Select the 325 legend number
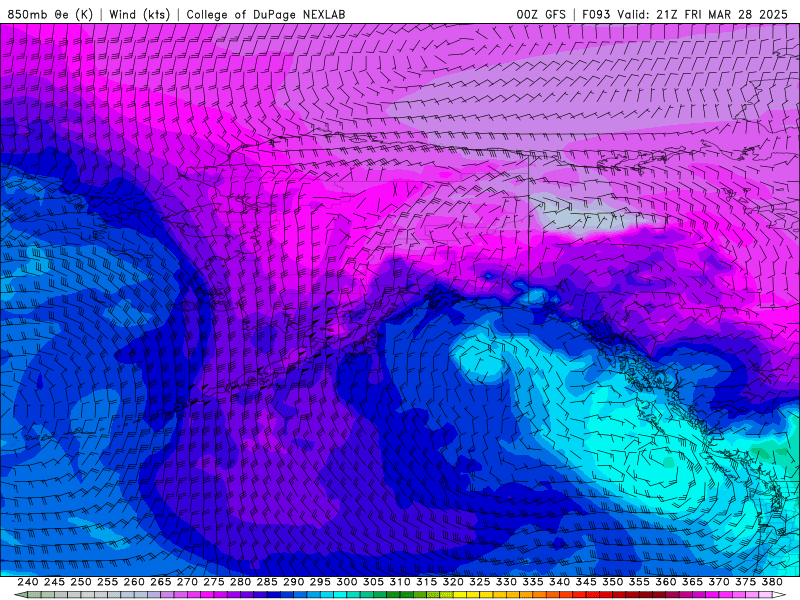This screenshot has height=600, width=800. point(480,582)
